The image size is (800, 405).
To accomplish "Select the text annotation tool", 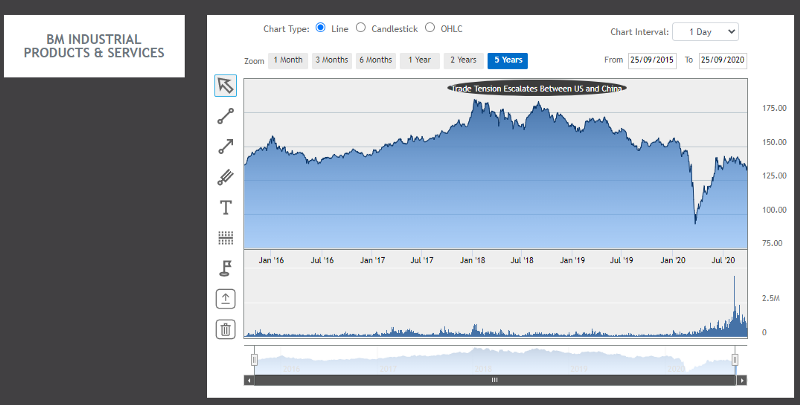I will (226, 208).
